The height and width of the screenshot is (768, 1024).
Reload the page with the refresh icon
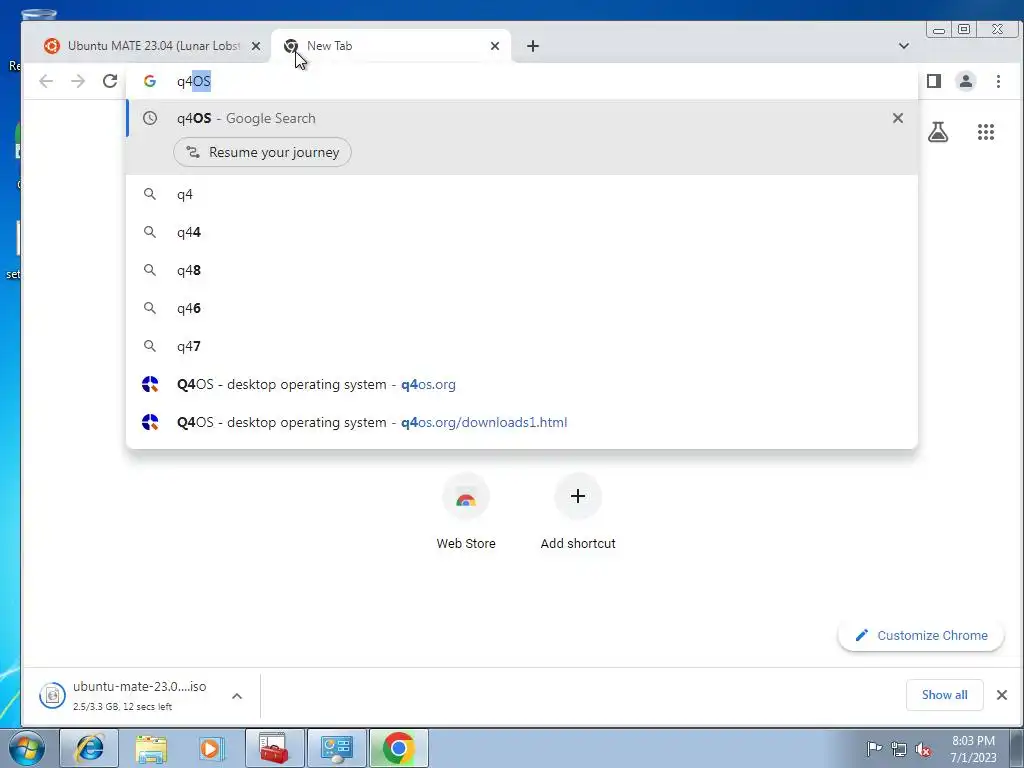click(x=110, y=81)
